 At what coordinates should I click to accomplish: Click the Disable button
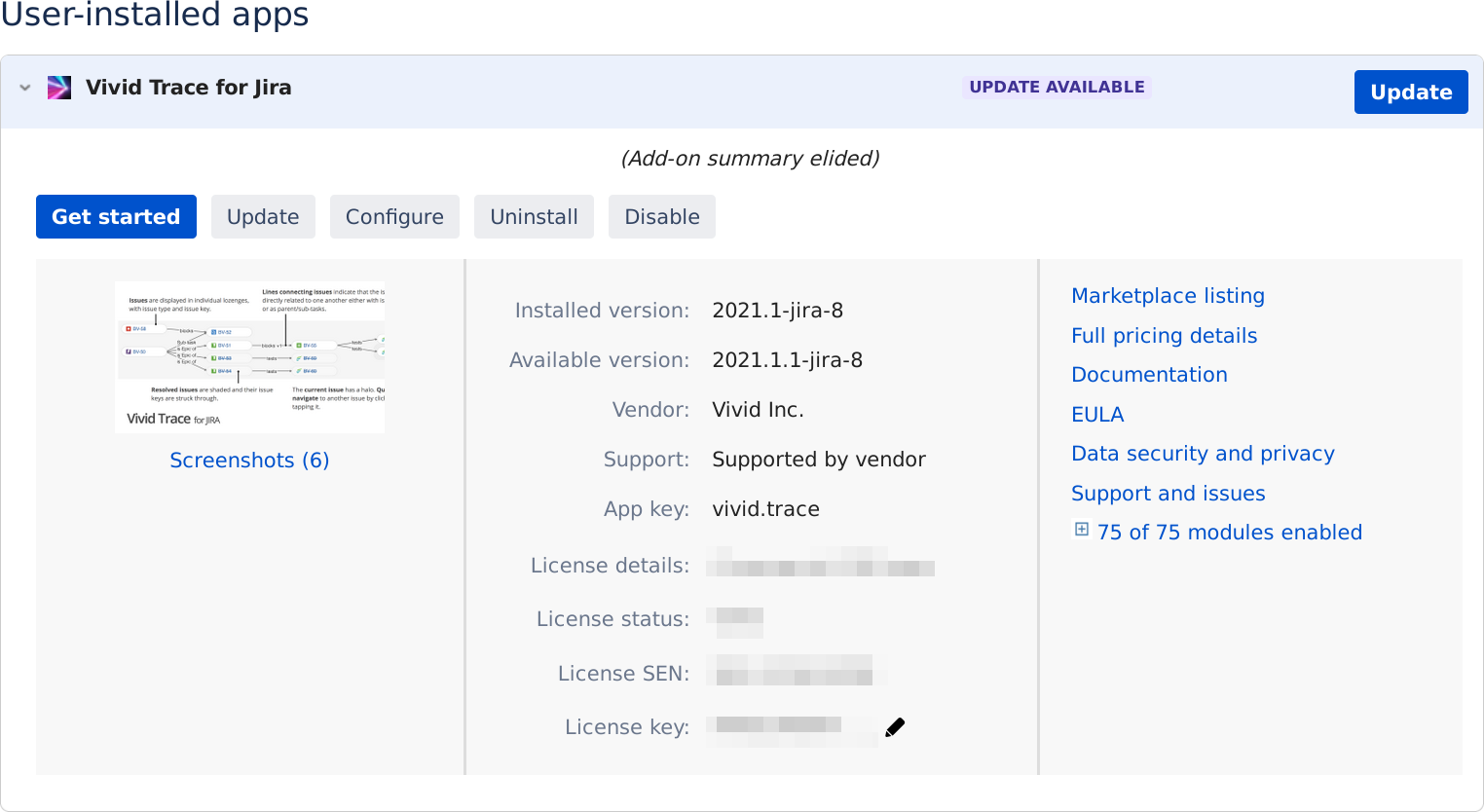662,216
